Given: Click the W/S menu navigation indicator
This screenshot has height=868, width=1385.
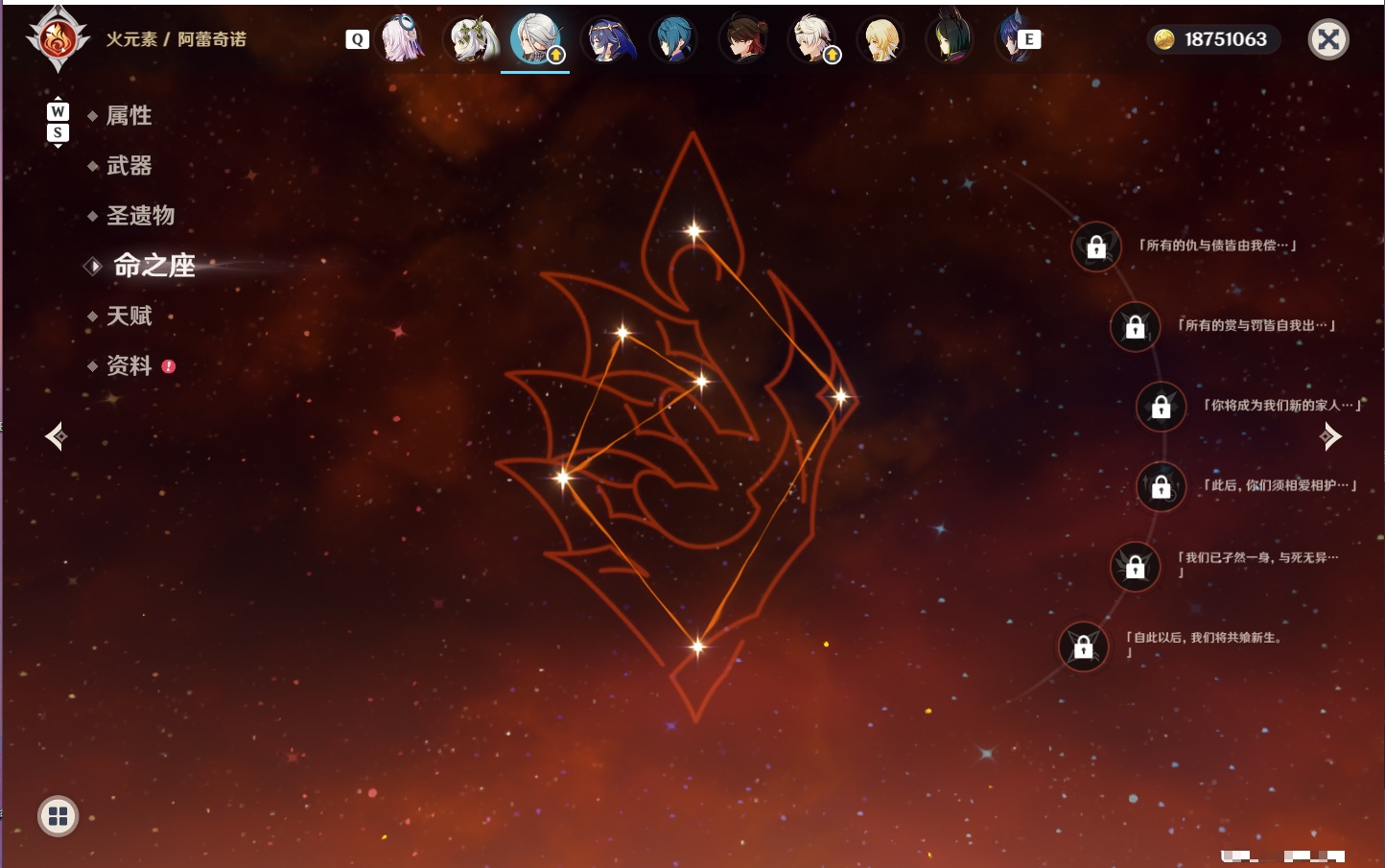Looking at the screenshot, I should coord(58,122).
